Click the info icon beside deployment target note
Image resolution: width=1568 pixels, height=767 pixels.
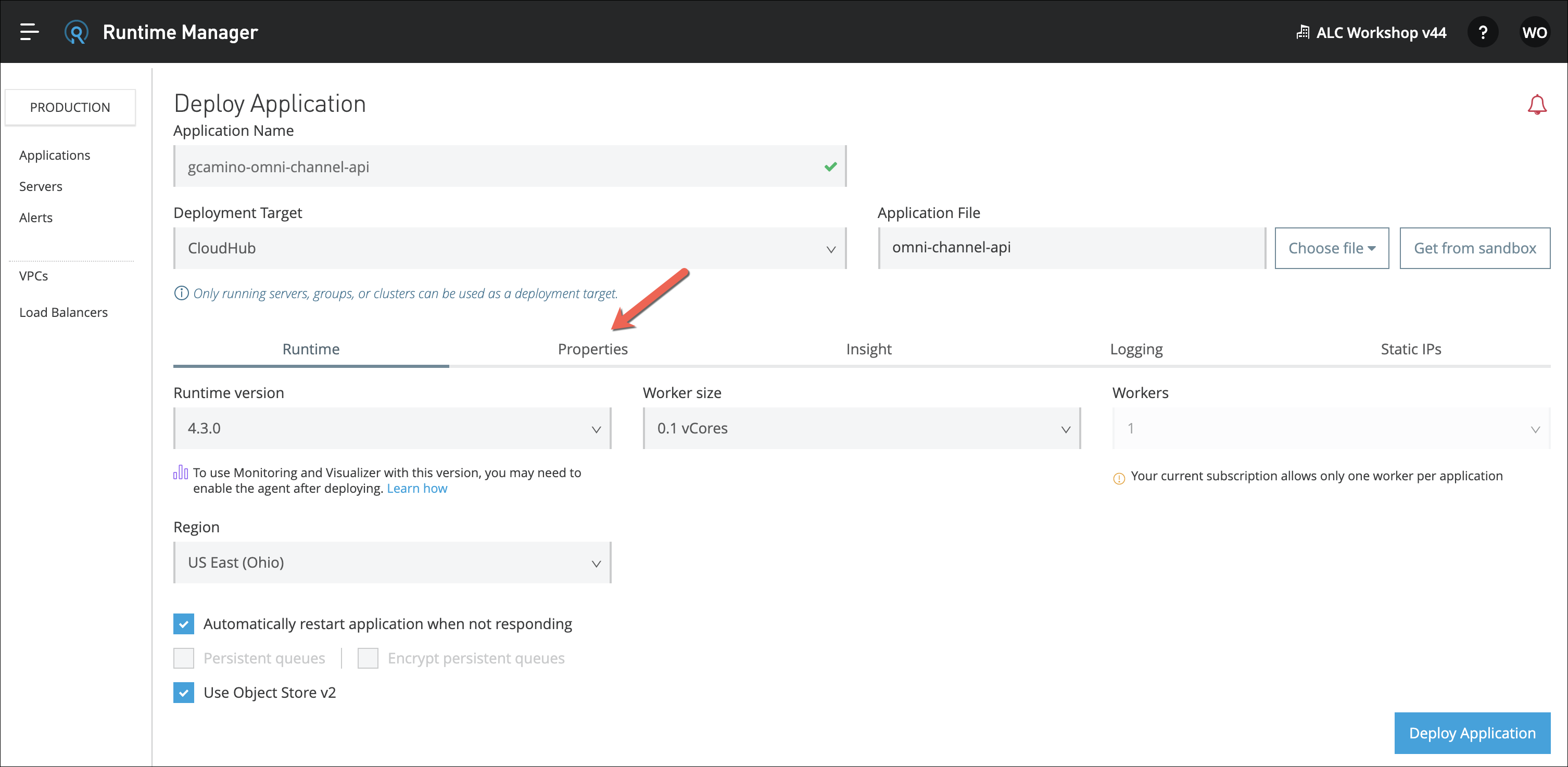click(x=181, y=293)
